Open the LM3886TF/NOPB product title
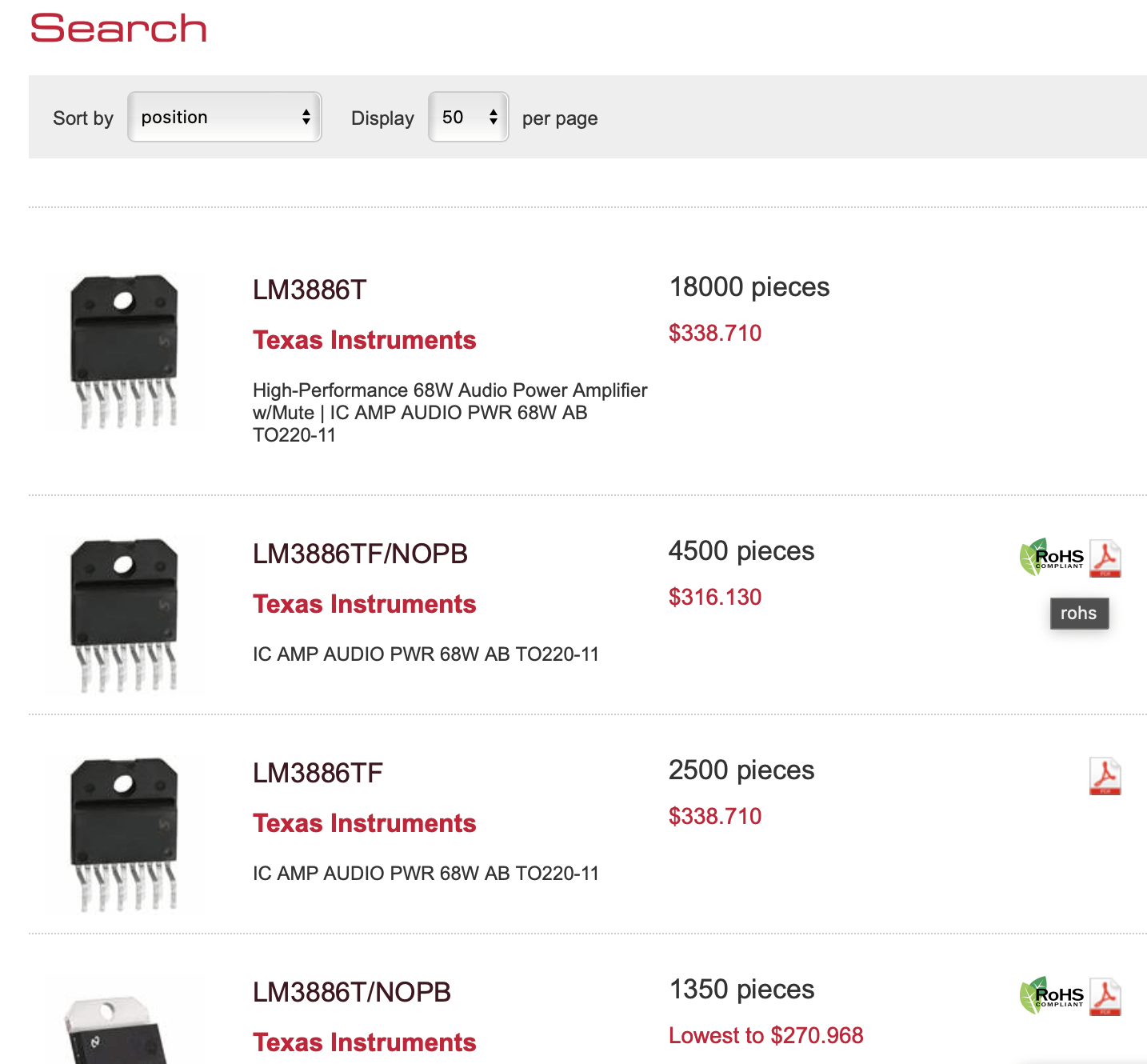The width and height of the screenshot is (1147, 1064). (360, 554)
